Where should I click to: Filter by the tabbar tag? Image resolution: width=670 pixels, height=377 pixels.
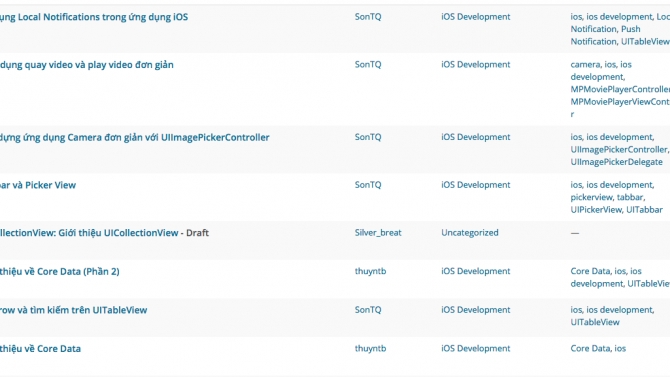click(x=630, y=197)
